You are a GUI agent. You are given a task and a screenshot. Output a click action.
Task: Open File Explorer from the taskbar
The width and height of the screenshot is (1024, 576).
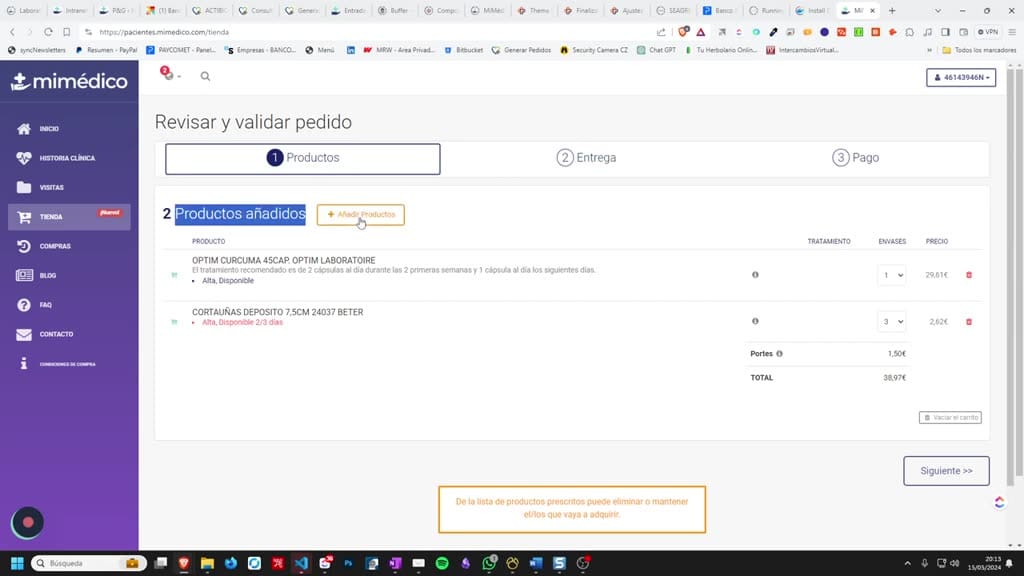point(207,563)
